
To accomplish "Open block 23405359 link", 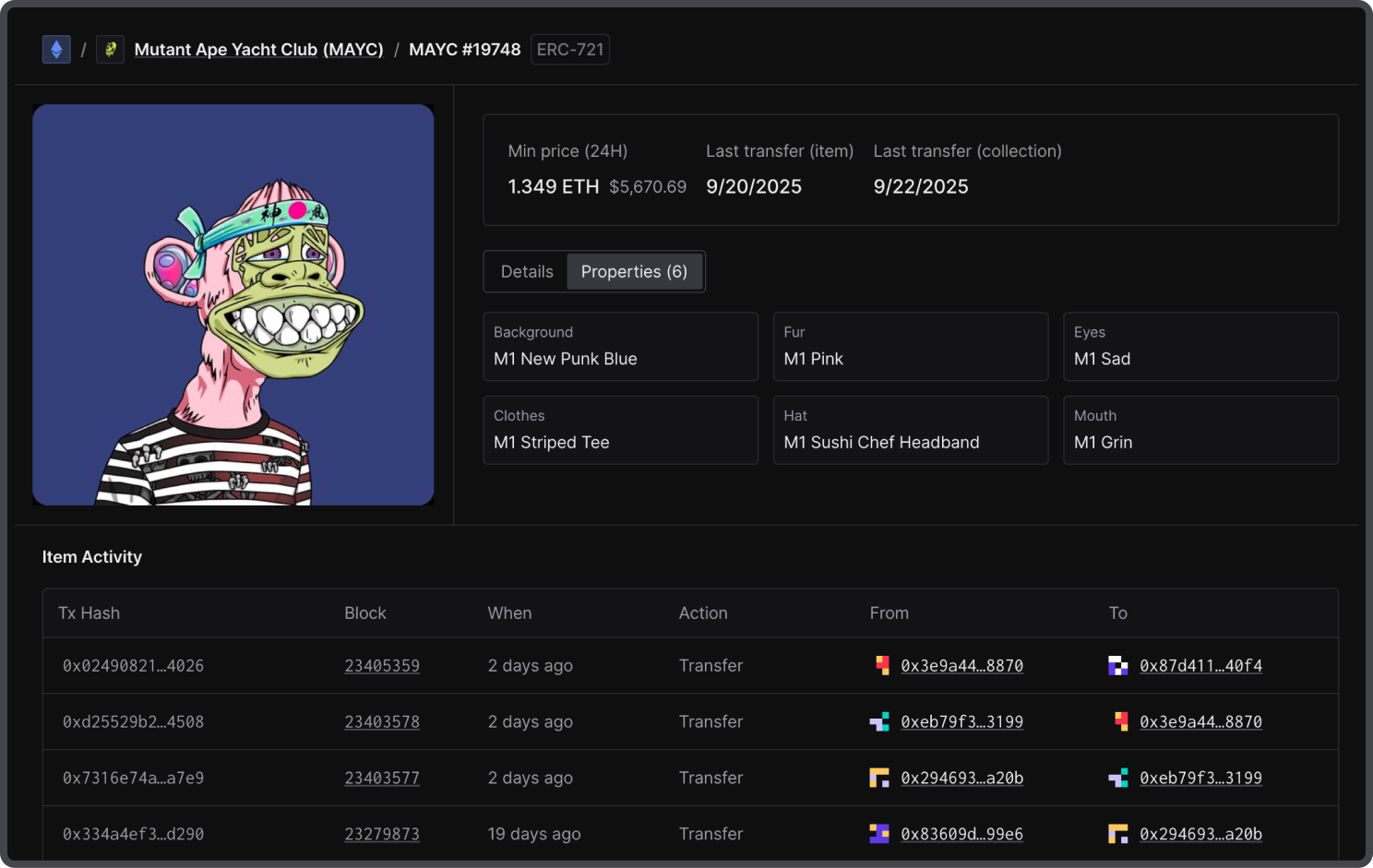I will pos(382,666).
